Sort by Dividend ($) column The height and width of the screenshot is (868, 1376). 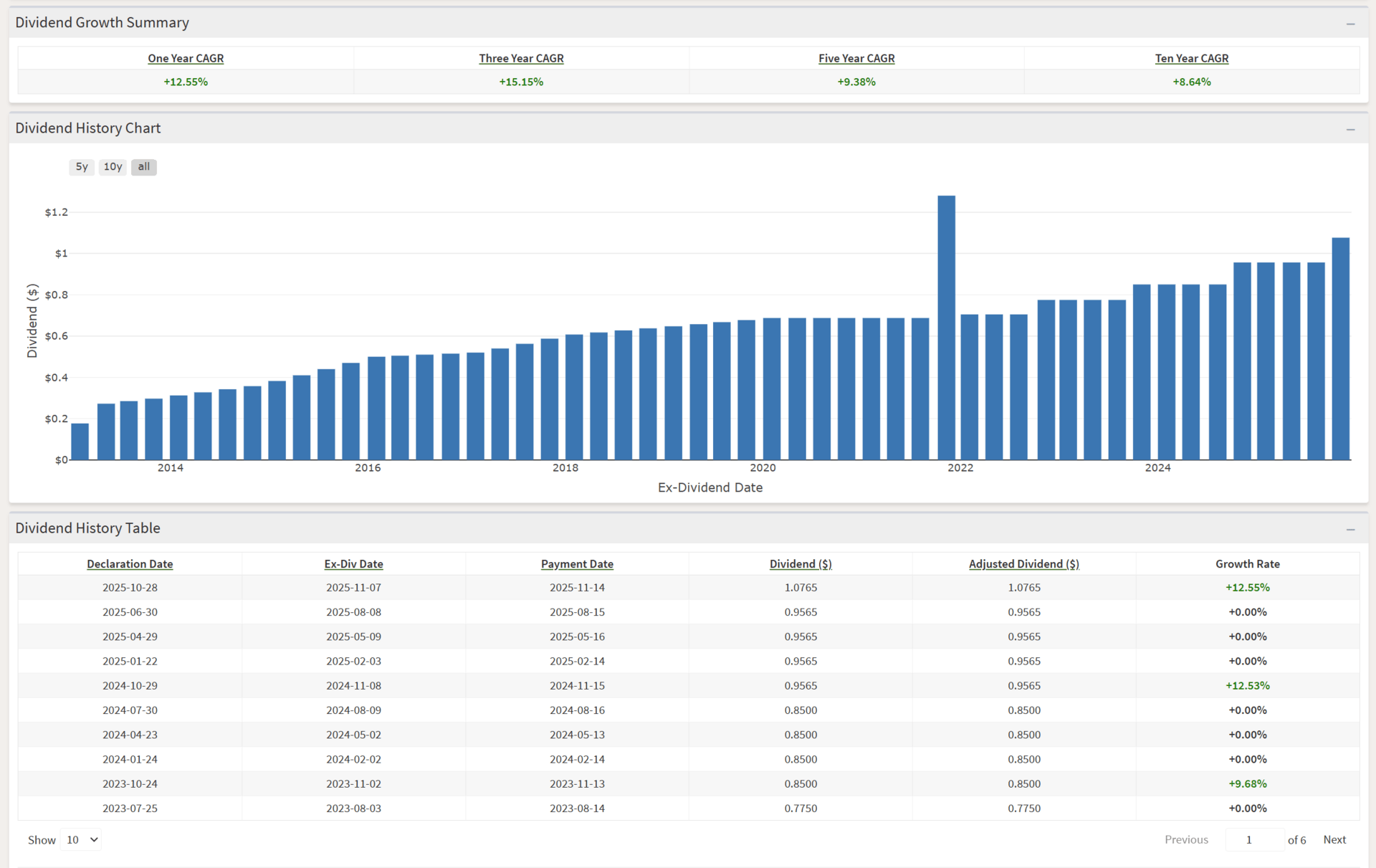pyautogui.click(x=801, y=564)
